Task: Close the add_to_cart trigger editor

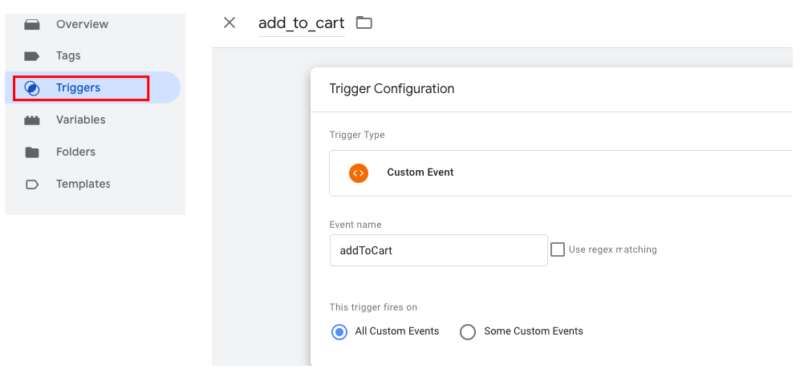Action: (230, 22)
